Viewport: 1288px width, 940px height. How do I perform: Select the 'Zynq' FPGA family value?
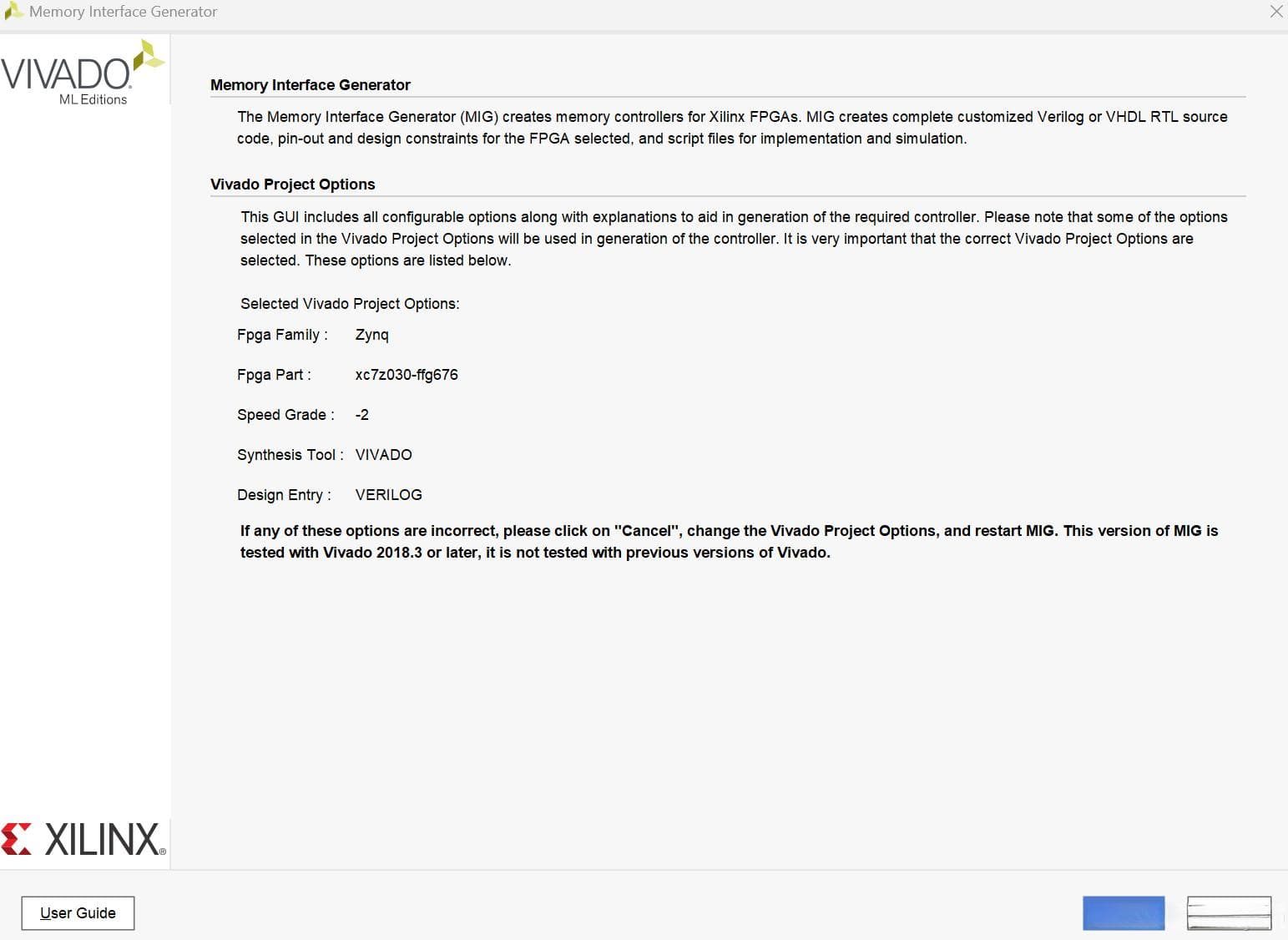[372, 335]
